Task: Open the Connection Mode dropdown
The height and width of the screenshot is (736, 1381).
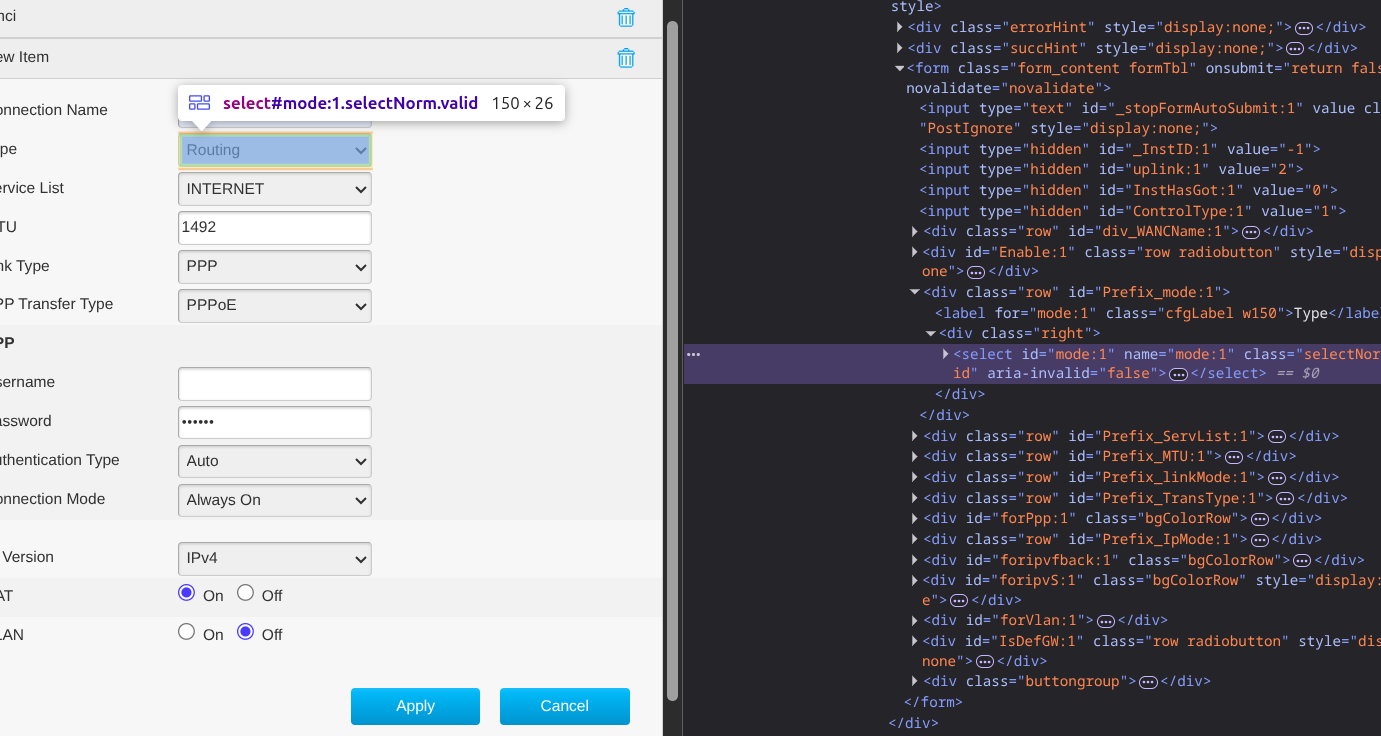Action: [274, 500]
